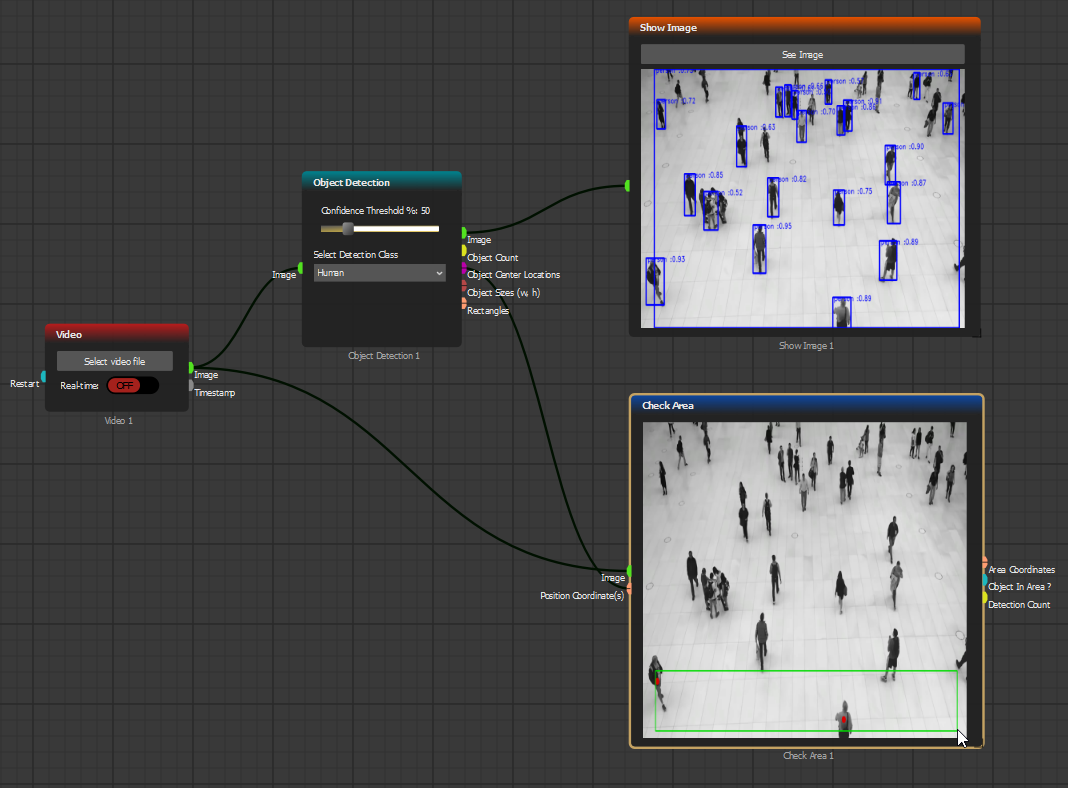1068x788 pixels.
Task: Open the Select Detection Class dropdown
Action: pyautogui.click(x=379, y=273)
